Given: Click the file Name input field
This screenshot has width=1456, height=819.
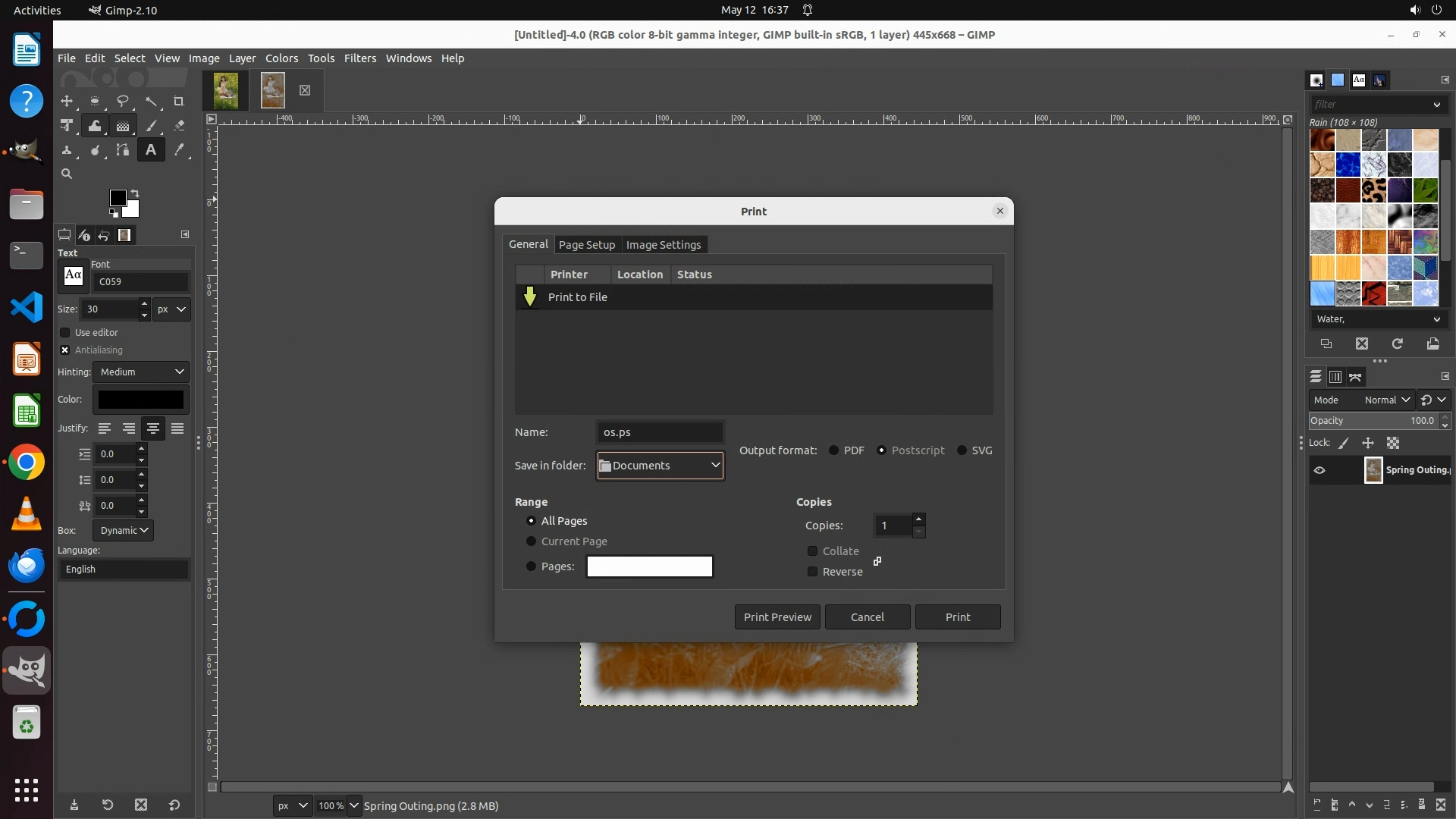Looking at the screenshot, I should click(660, 432).
